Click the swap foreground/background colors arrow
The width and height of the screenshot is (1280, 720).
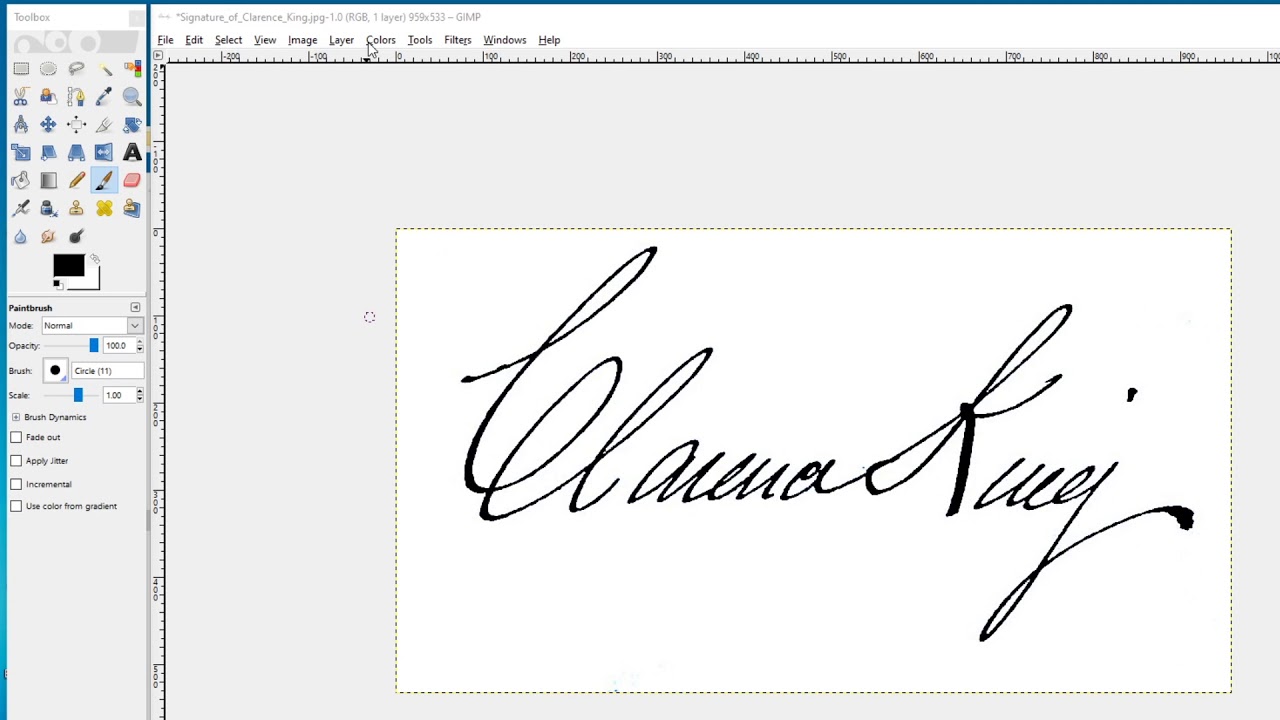click(94, 260)
